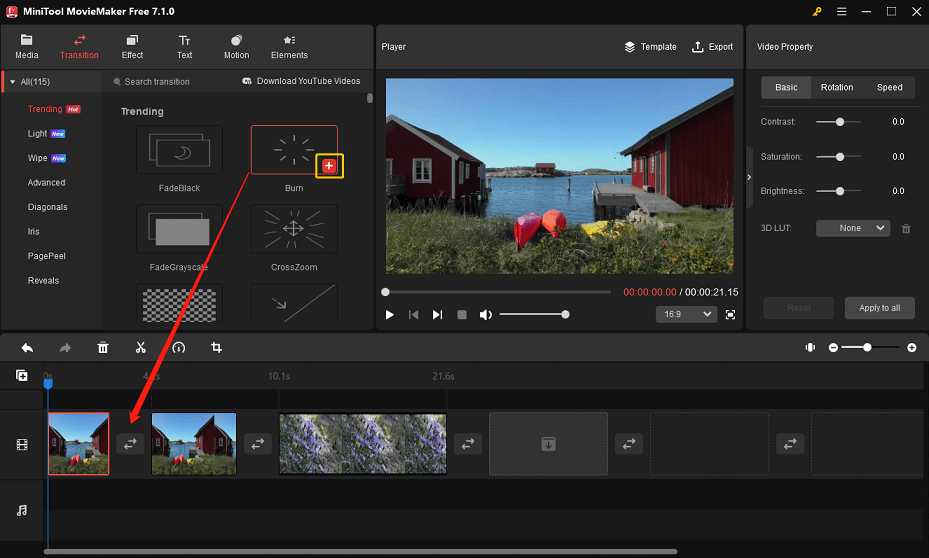This screenshot has width=929, height=558.
Task: Open the crop tool
Action: tap(216, 348)
